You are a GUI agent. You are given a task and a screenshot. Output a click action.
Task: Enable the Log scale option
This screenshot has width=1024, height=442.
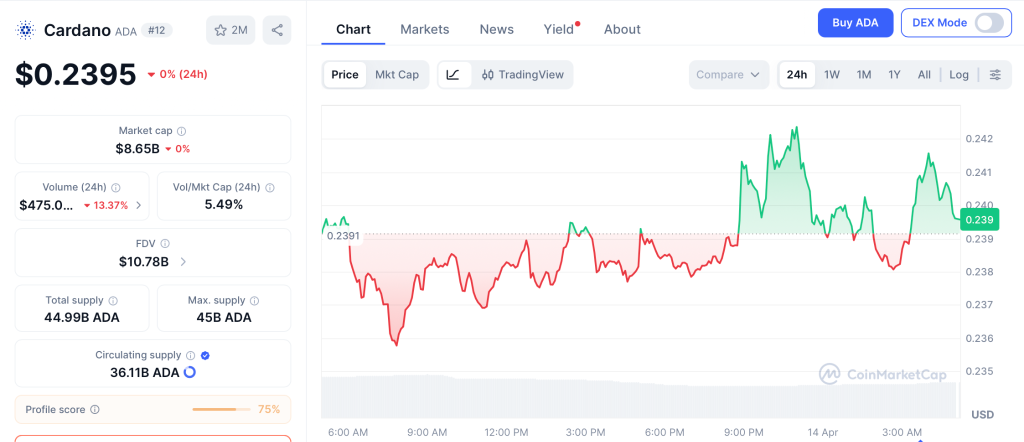point(959,75)
